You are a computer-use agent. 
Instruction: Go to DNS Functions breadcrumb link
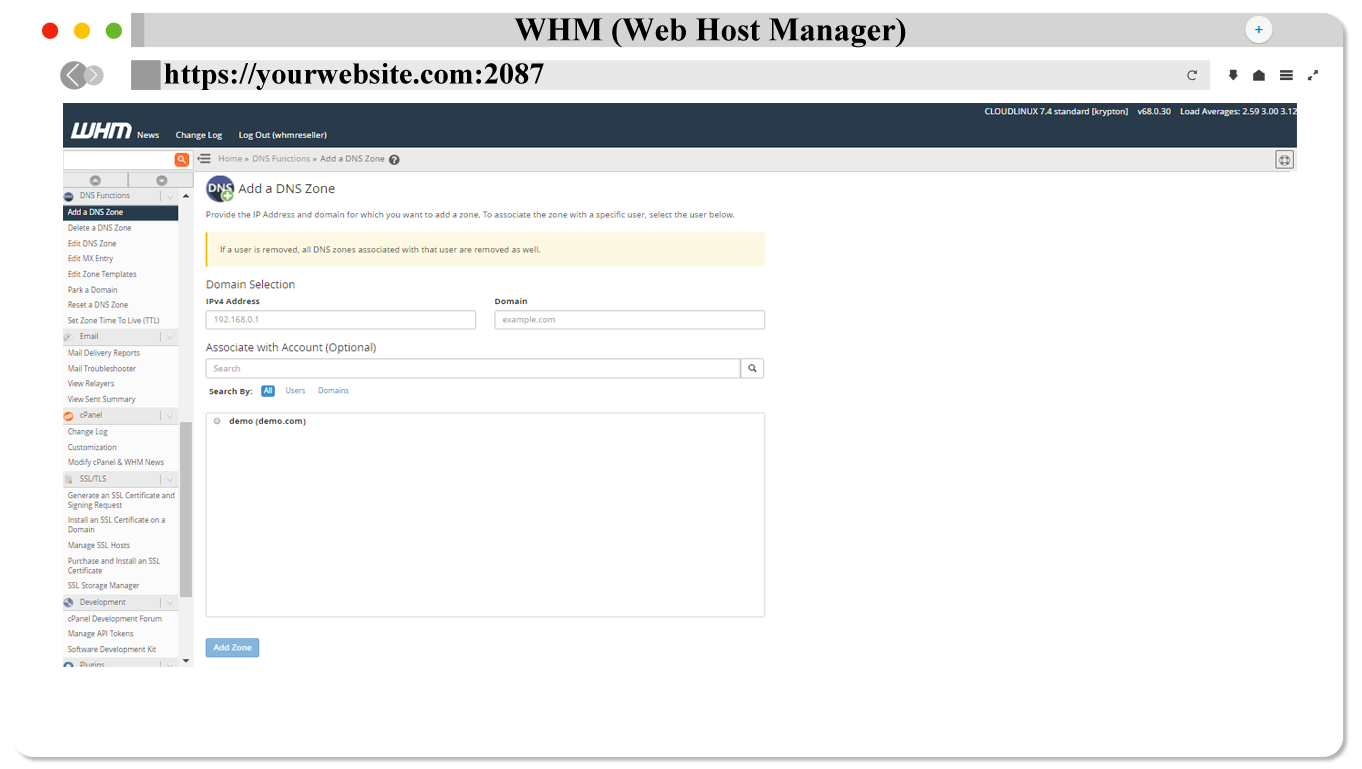(282, 159)
